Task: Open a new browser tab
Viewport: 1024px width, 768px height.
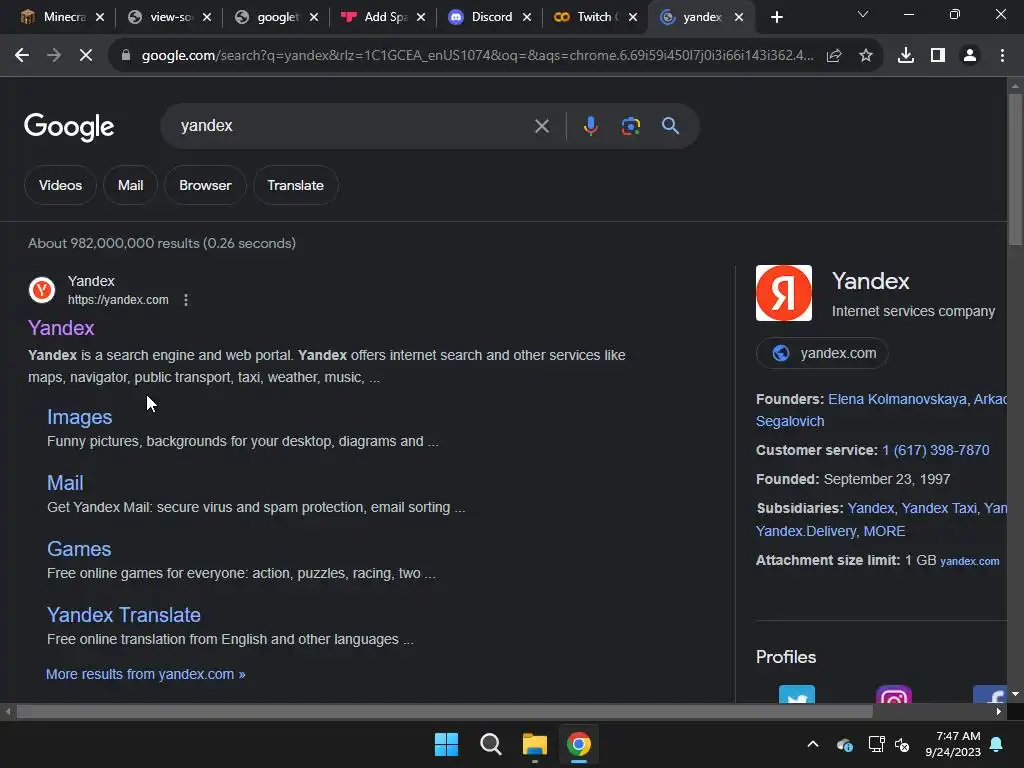Action: (776, 17)
